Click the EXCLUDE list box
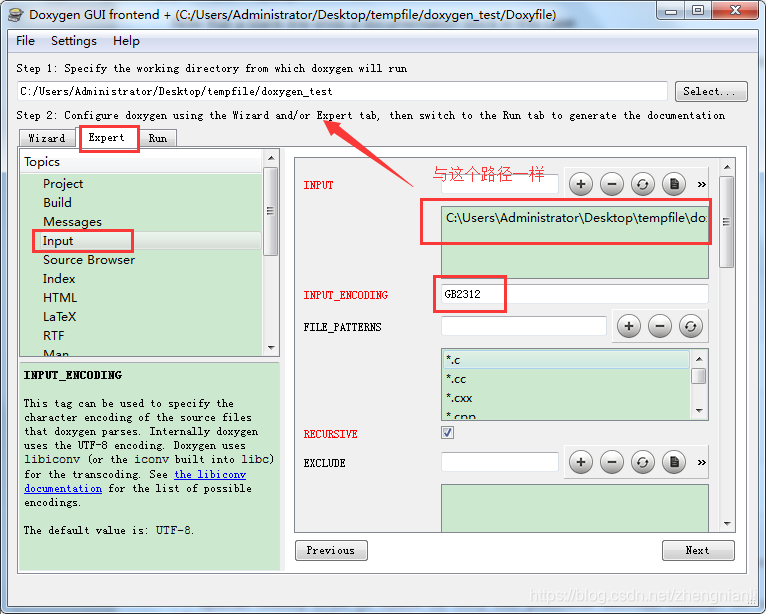 [x=574, y=508]
